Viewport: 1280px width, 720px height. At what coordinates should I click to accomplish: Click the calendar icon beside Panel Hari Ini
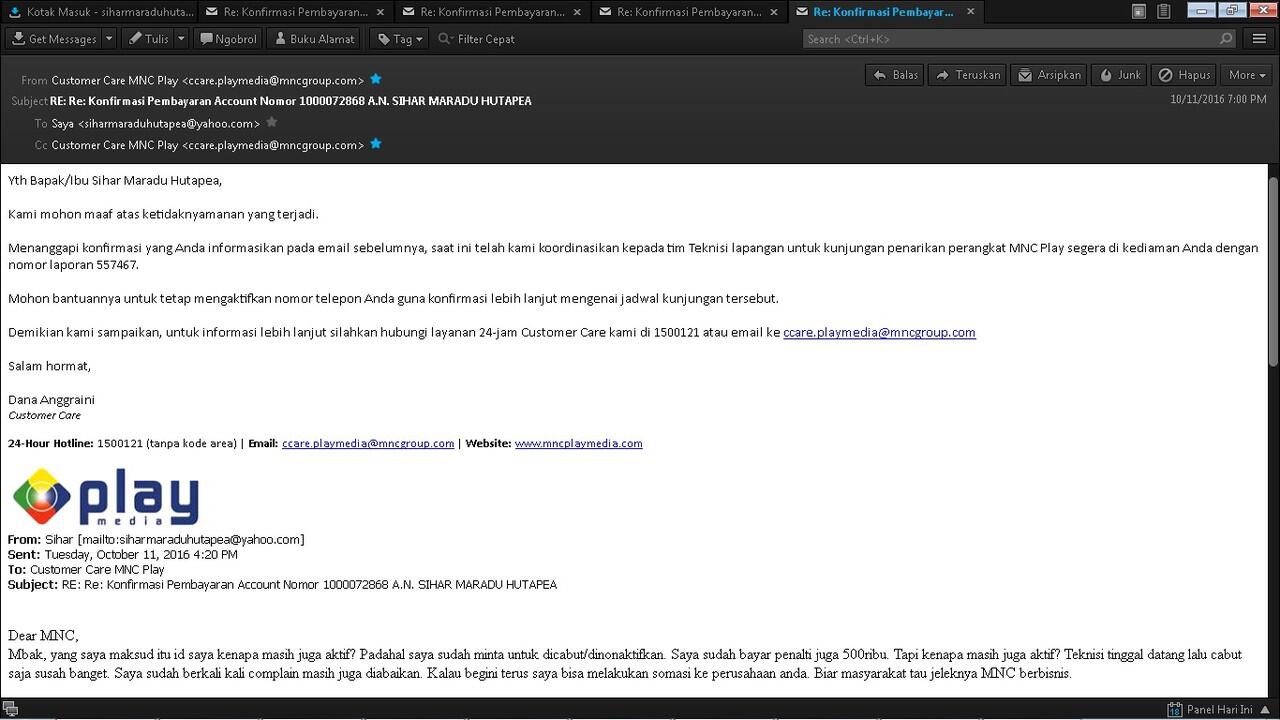point(1174,709)
